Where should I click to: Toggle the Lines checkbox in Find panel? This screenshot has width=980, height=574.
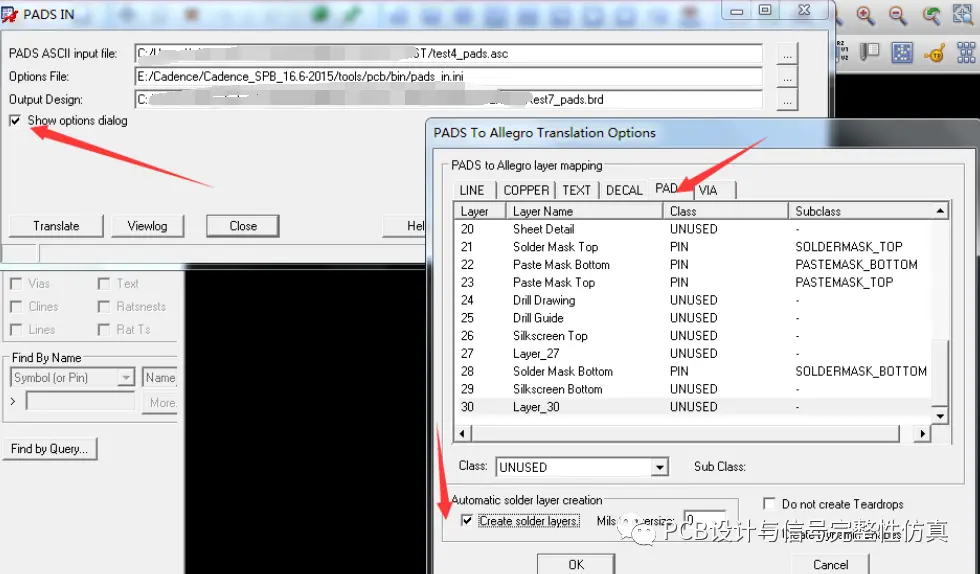(16, 330)
